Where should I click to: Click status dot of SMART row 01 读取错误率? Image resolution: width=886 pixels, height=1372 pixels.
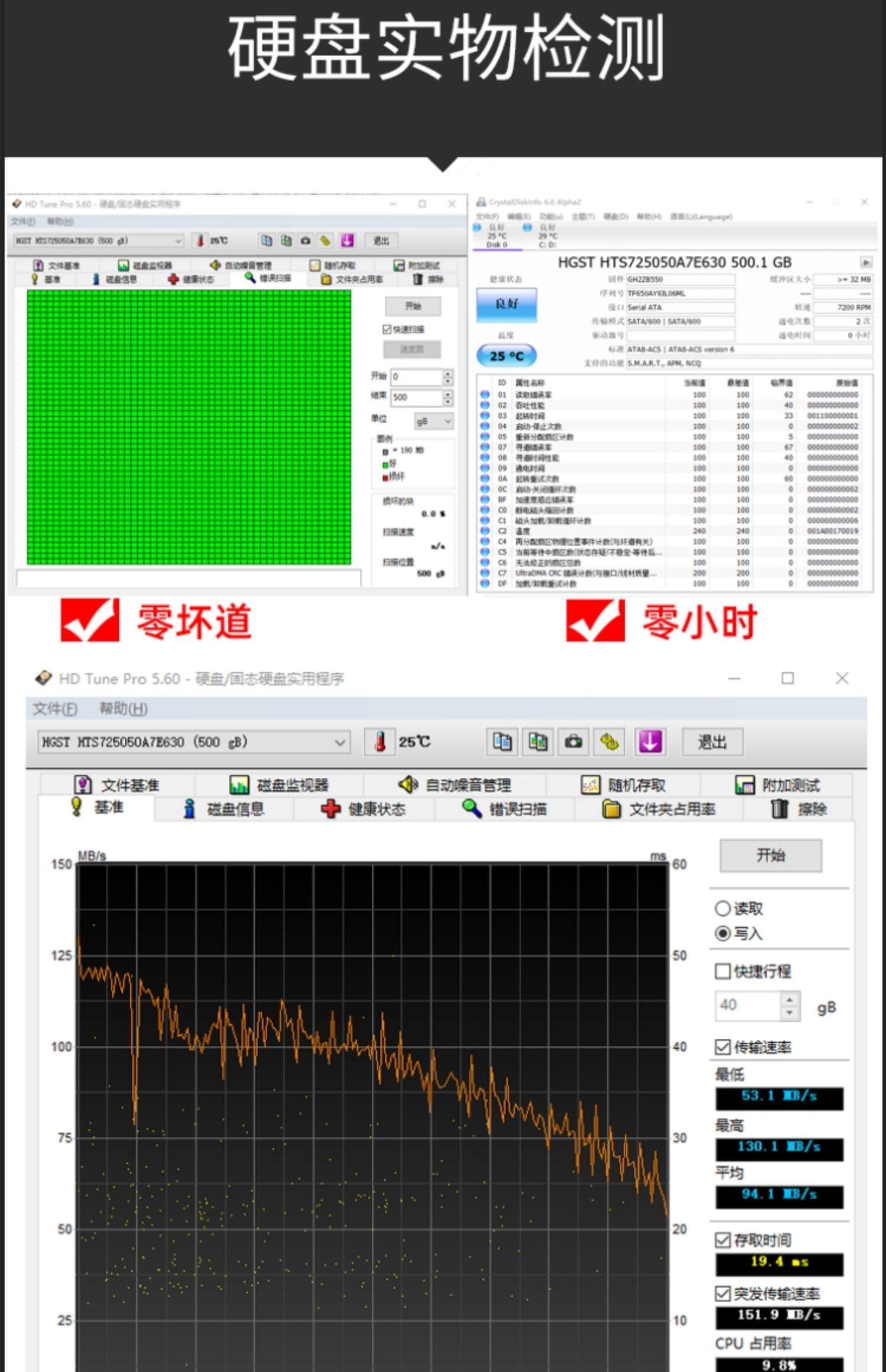(x=485, y=394)
